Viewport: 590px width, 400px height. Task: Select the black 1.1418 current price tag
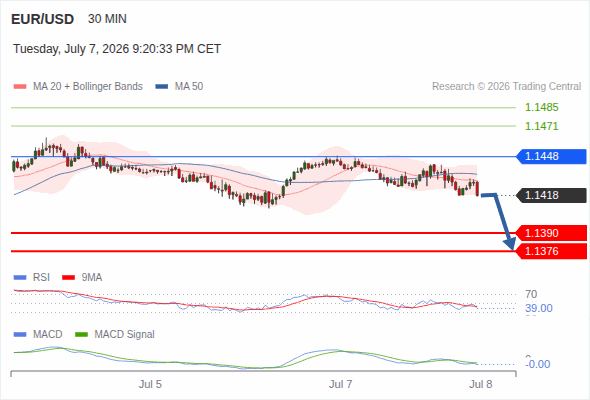point(551,195)
